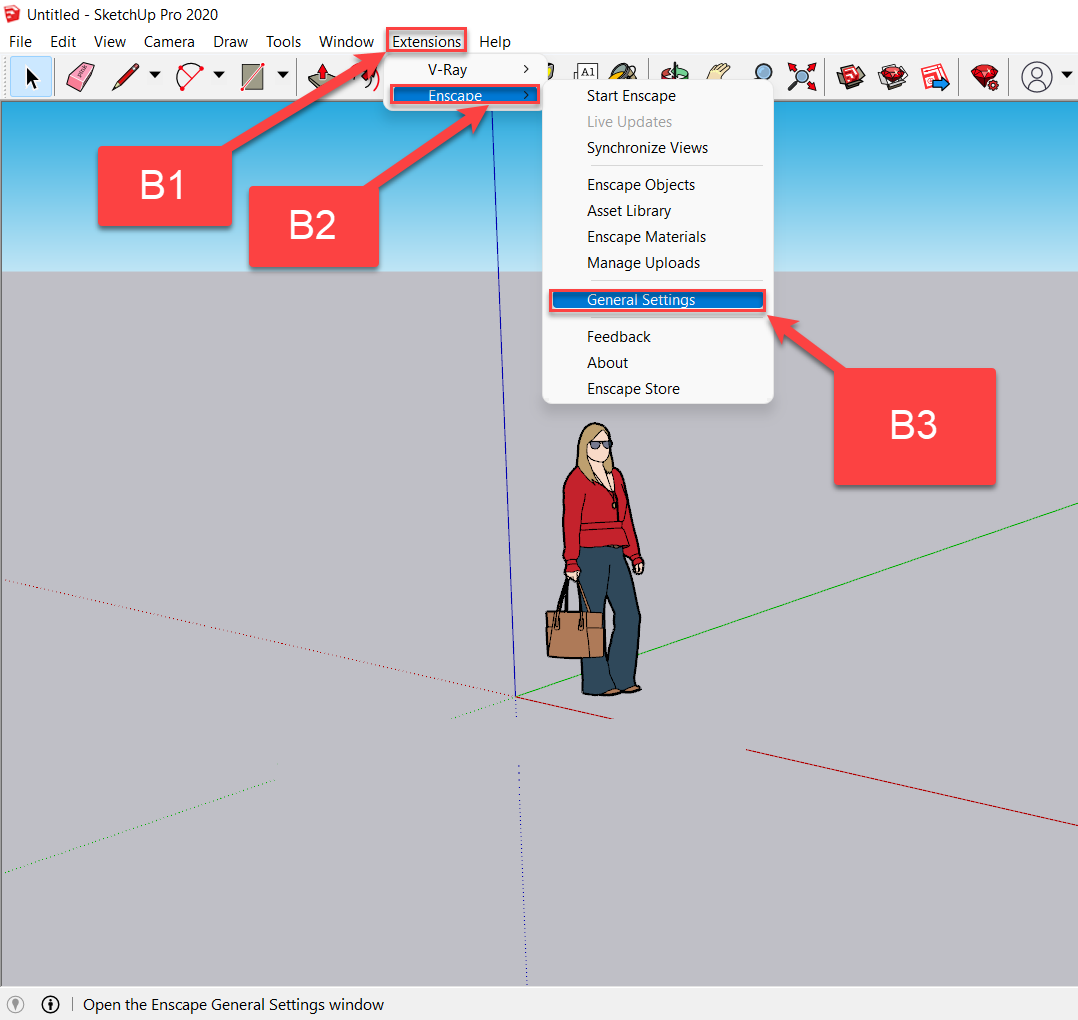Image resolution: width=1078 pixels, height=1020 pixels.
Task: Open the Extensions menu
Action: pos(426,41)
